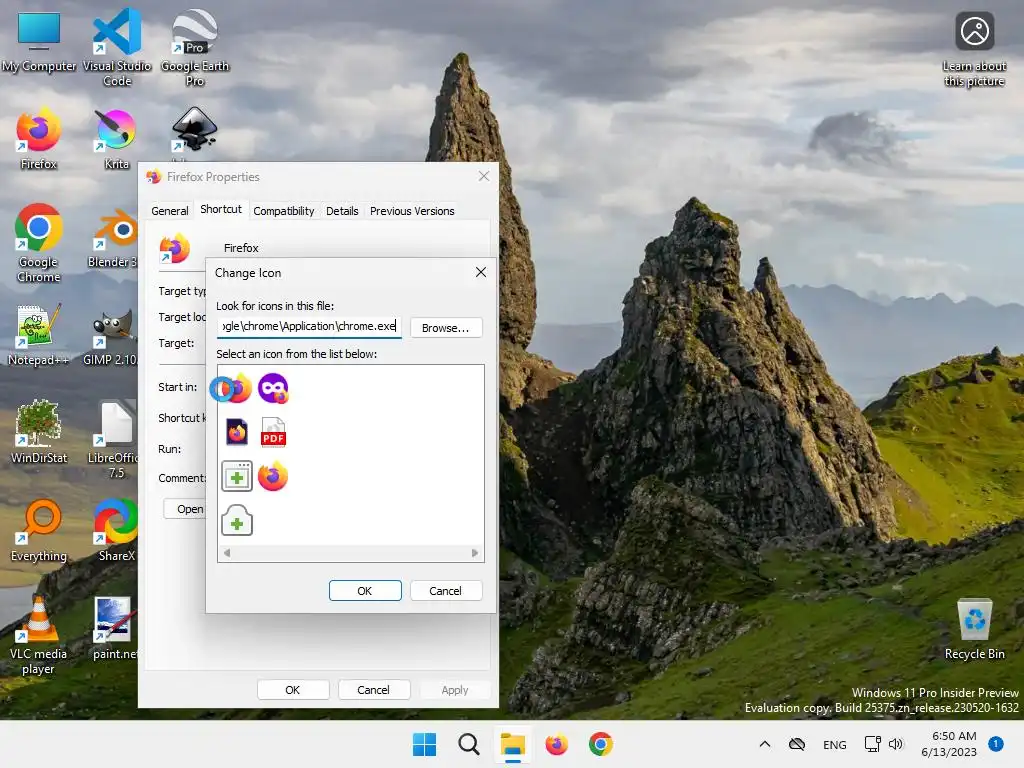The image size is (1024, 768).
Task: Click the icon file path input field
Action: point(309,327)
